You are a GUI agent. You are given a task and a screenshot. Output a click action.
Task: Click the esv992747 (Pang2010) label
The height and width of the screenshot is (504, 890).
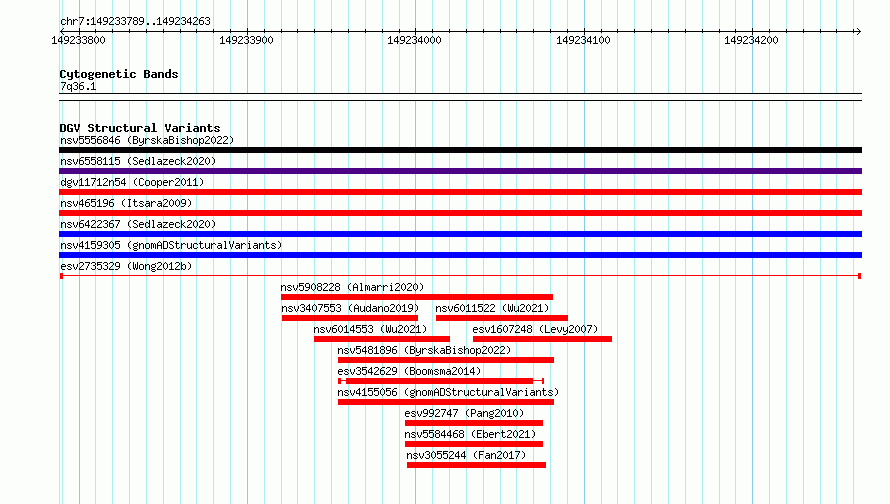464,413
